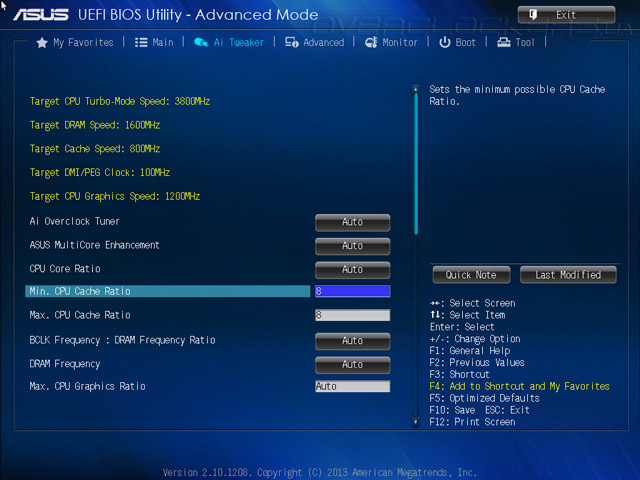
Task: Select the BCLK Frequency : DRAM Frequency Ratio label
Action: pyautogui.click(x=122, y=340)
